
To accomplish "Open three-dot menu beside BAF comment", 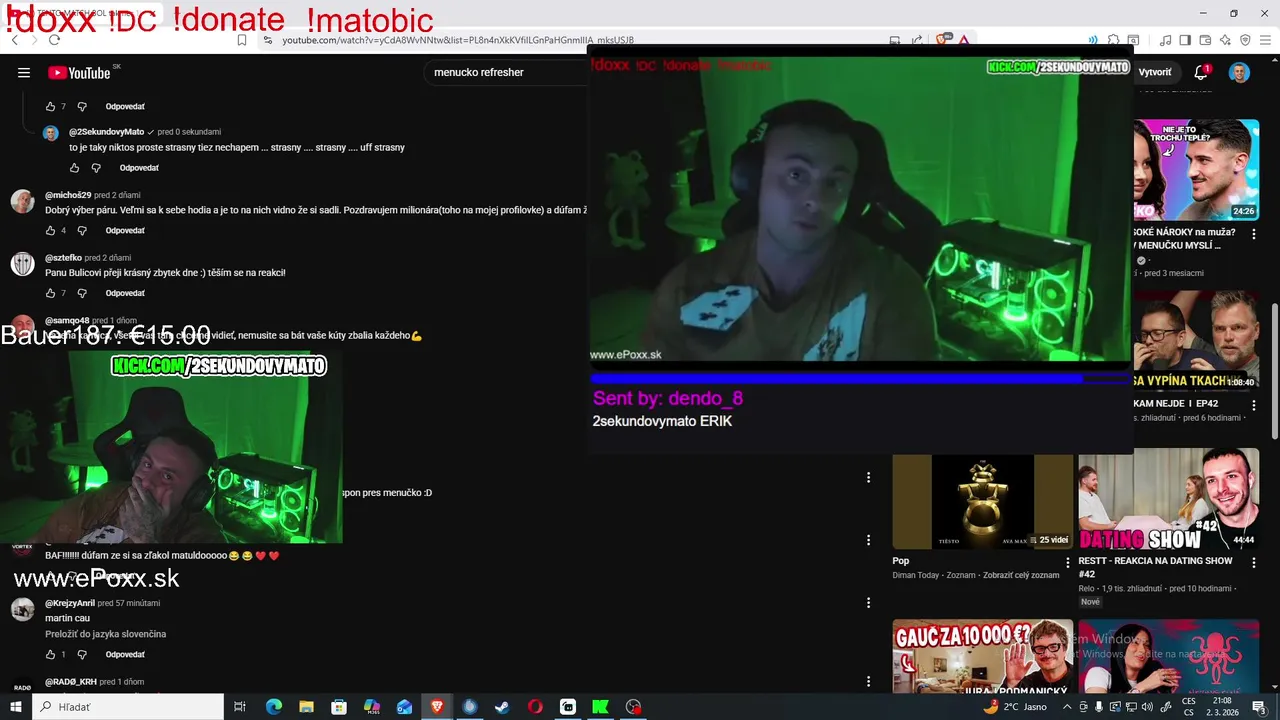I will 868,540.
